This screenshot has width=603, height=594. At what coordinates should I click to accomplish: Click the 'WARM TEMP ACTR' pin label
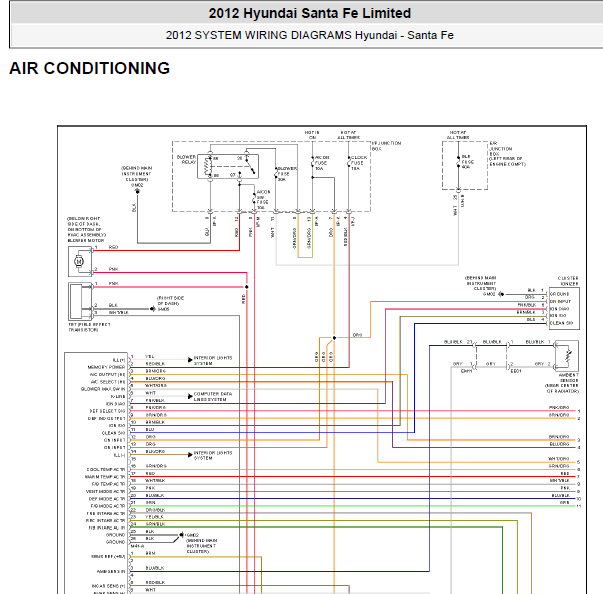click(105, 477)
